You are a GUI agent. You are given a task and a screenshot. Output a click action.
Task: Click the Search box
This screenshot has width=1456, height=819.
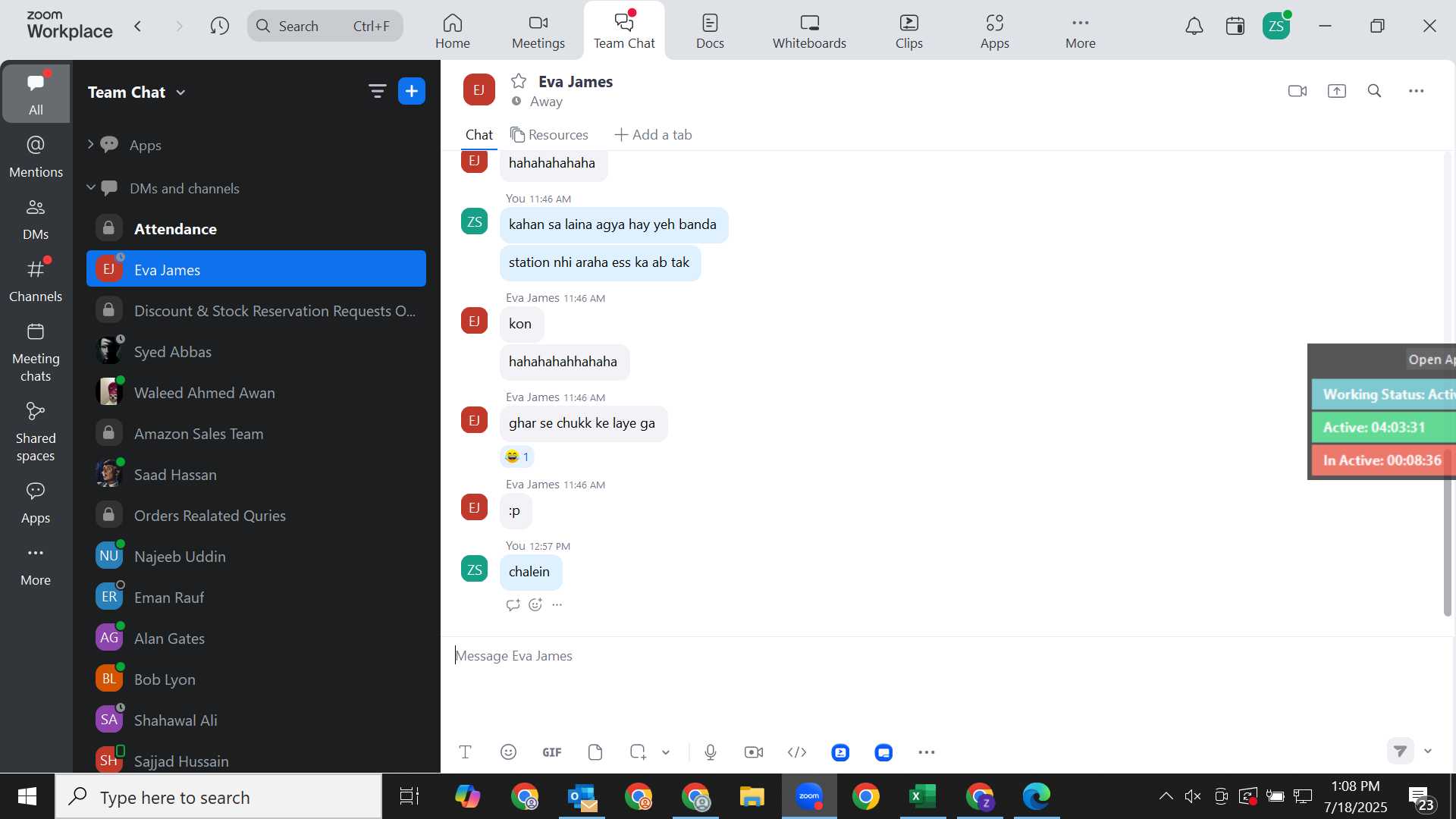coord(325,26)
